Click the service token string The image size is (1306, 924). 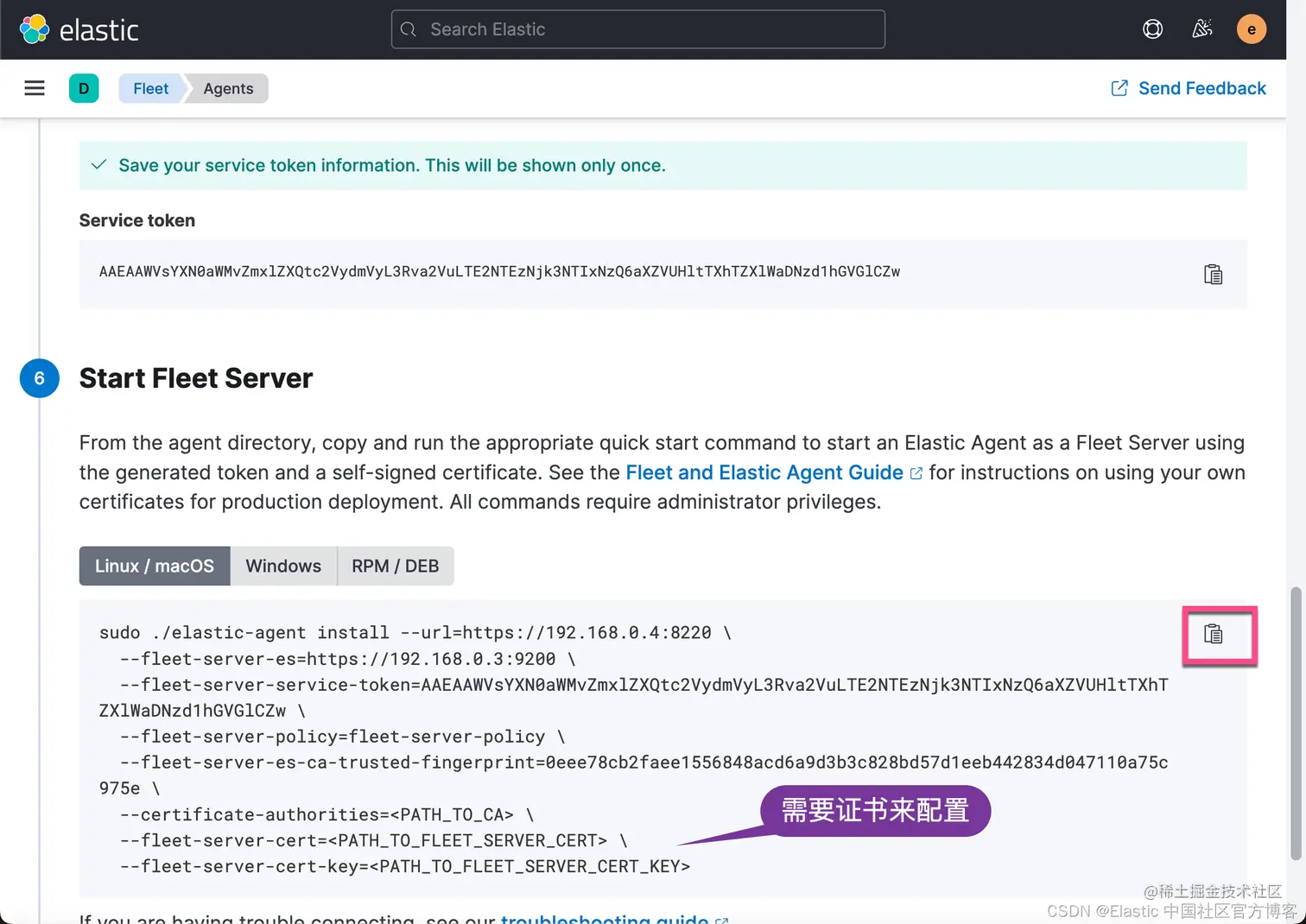[x=499, y=271]
